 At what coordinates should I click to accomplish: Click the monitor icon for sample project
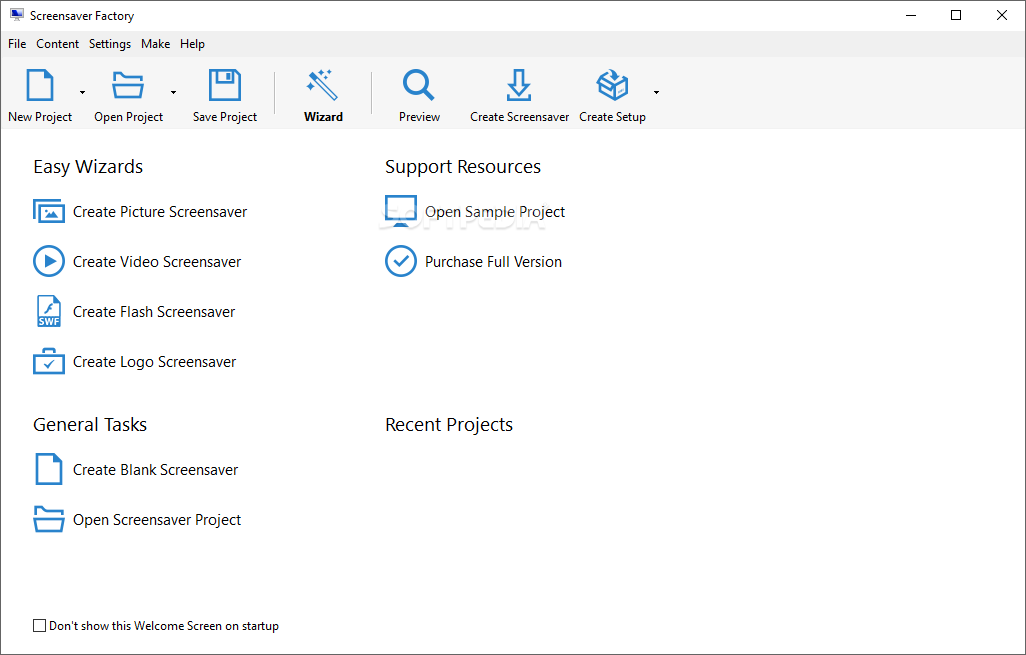[400, 211]
